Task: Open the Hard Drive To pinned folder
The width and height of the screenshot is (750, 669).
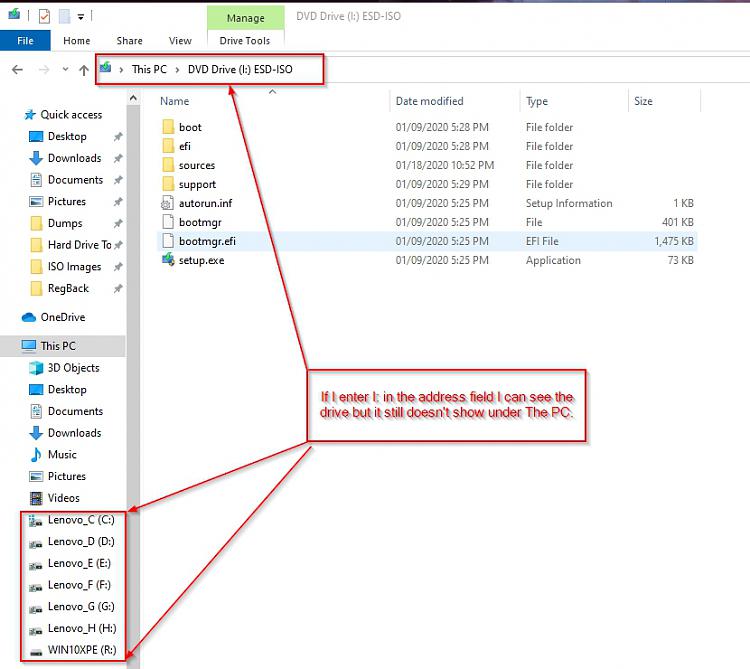Action: pyautogui.click(x=79, y=245)
